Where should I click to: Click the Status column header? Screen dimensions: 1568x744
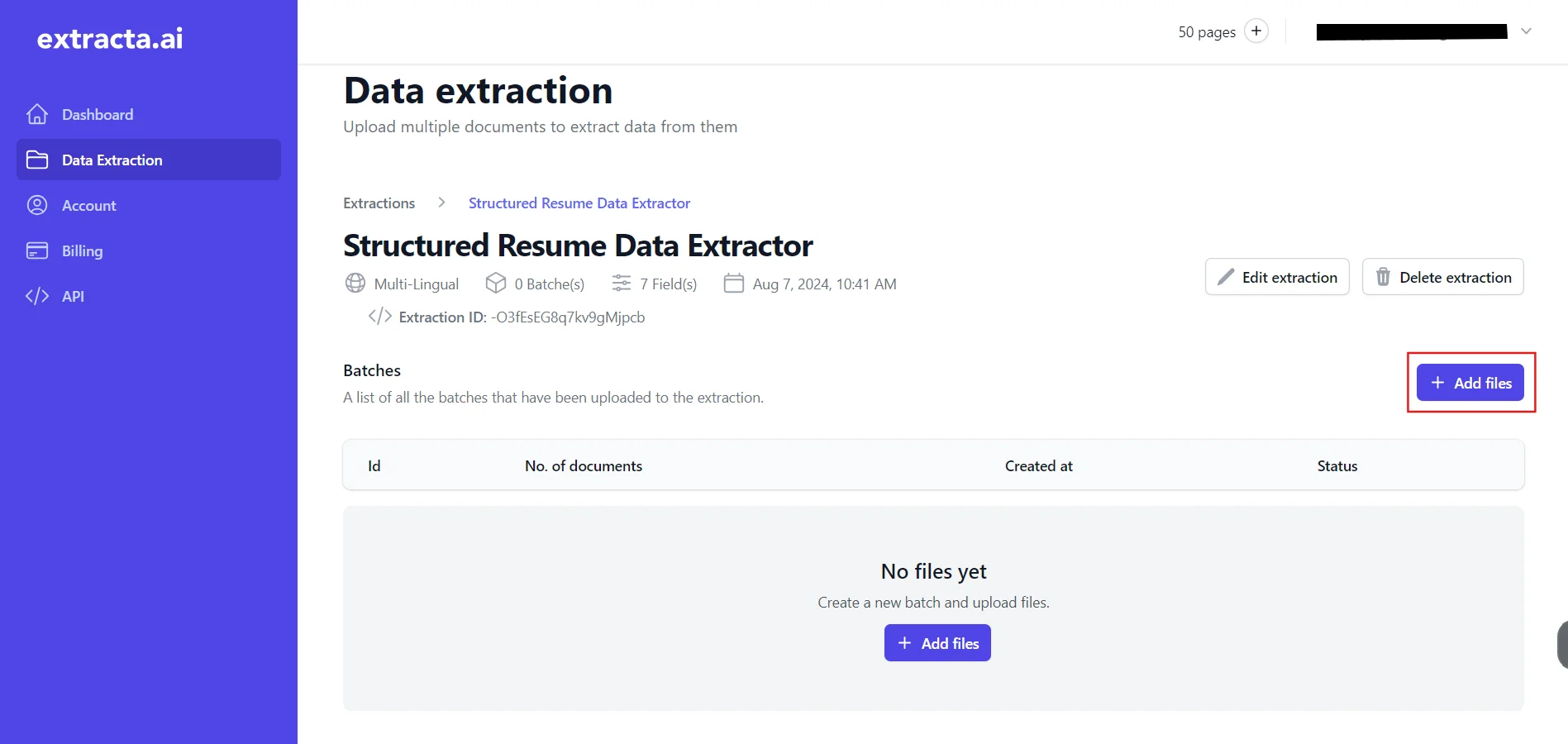click(1337, 466)
